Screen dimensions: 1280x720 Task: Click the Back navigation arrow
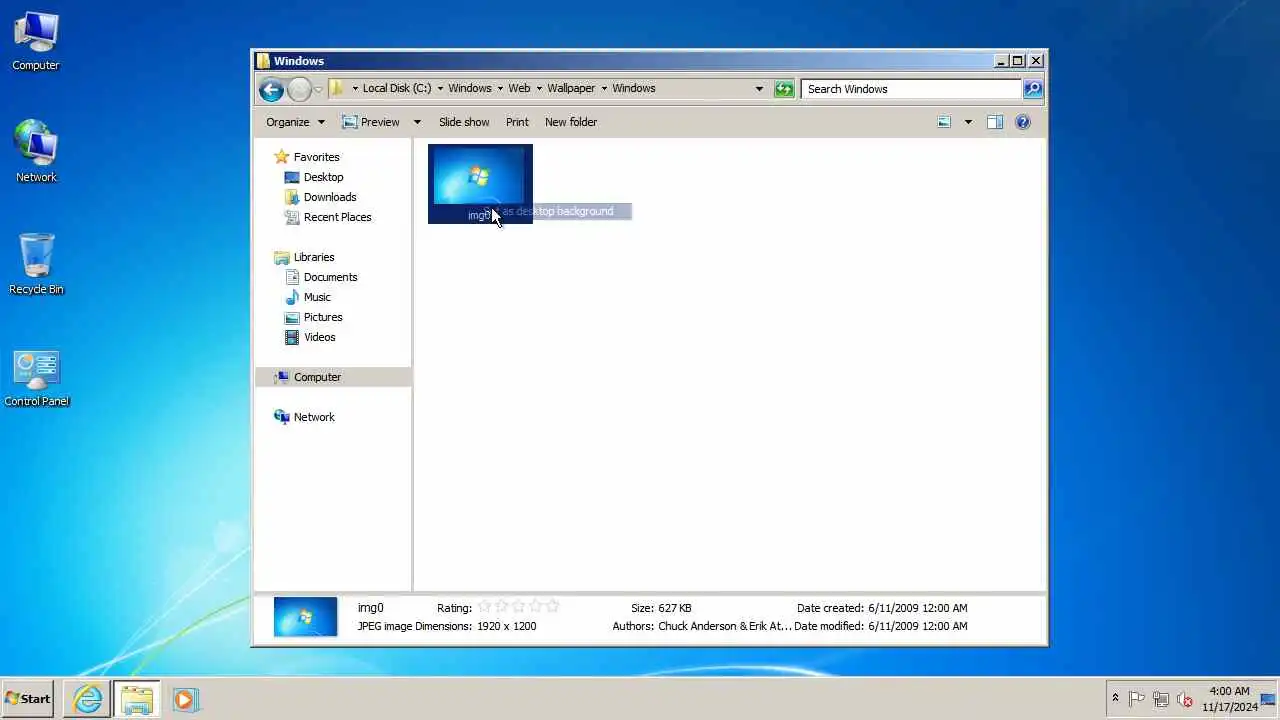(271, 89)
